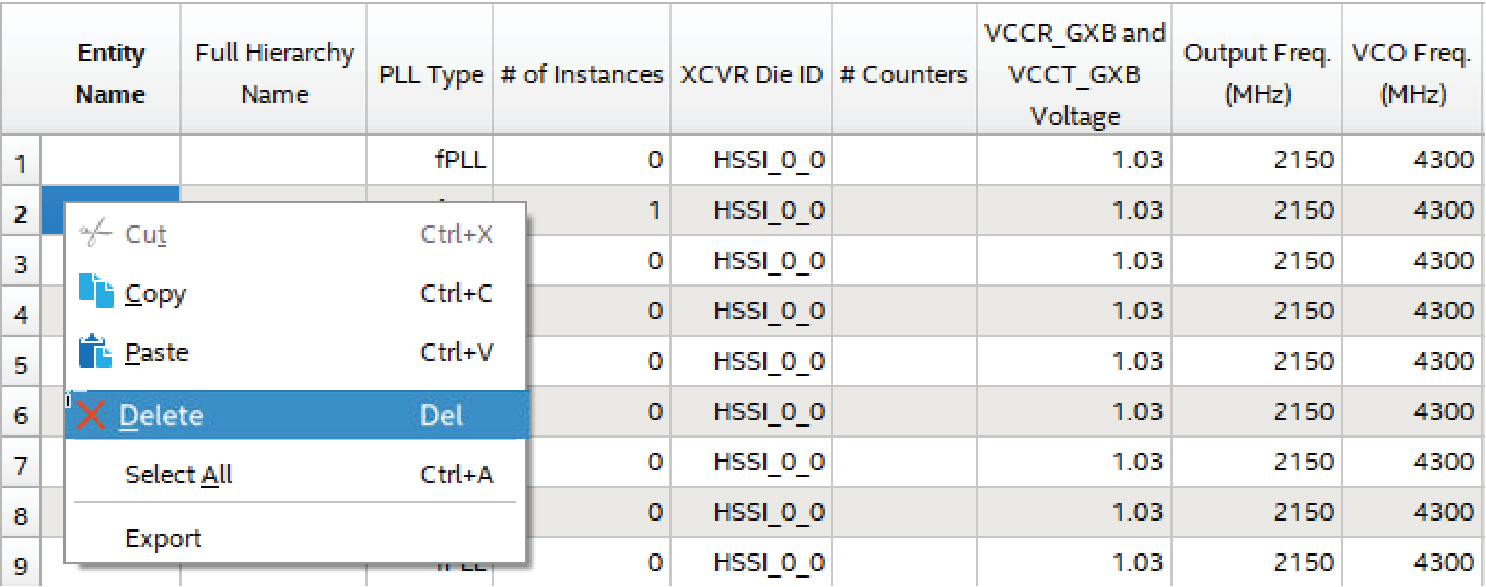Click the Cut scissors icon
1486x587 pixels.
tap(95, 235)
